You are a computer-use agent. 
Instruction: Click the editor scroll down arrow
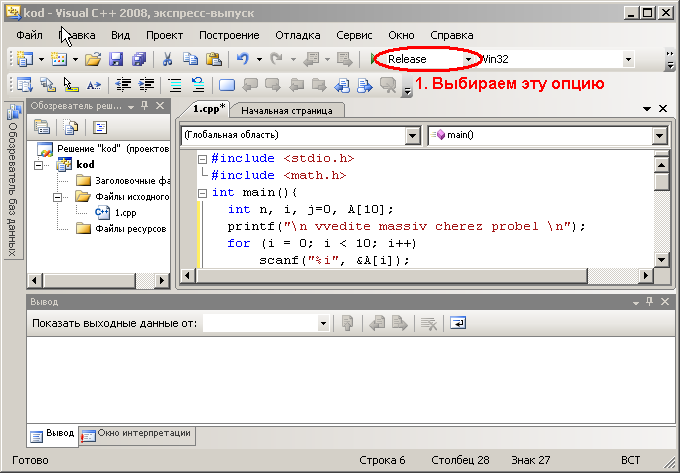tap(661, 260)
